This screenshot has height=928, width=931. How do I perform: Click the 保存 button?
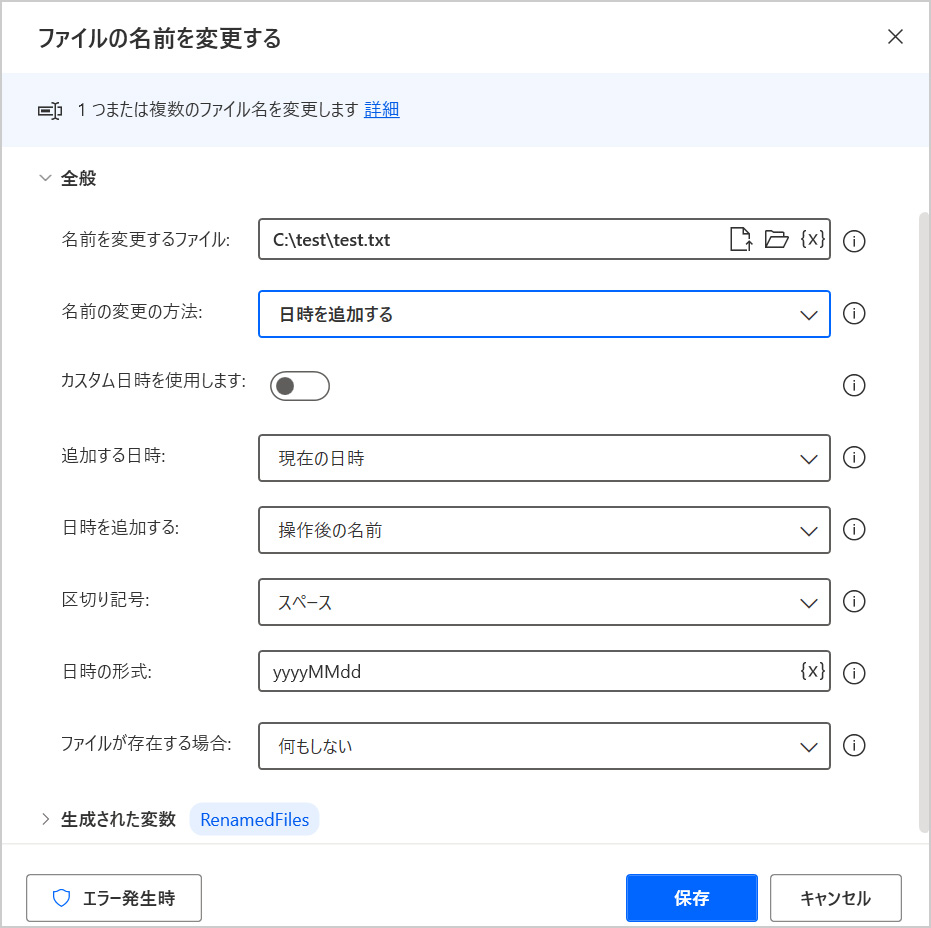(x=691, y=898)
